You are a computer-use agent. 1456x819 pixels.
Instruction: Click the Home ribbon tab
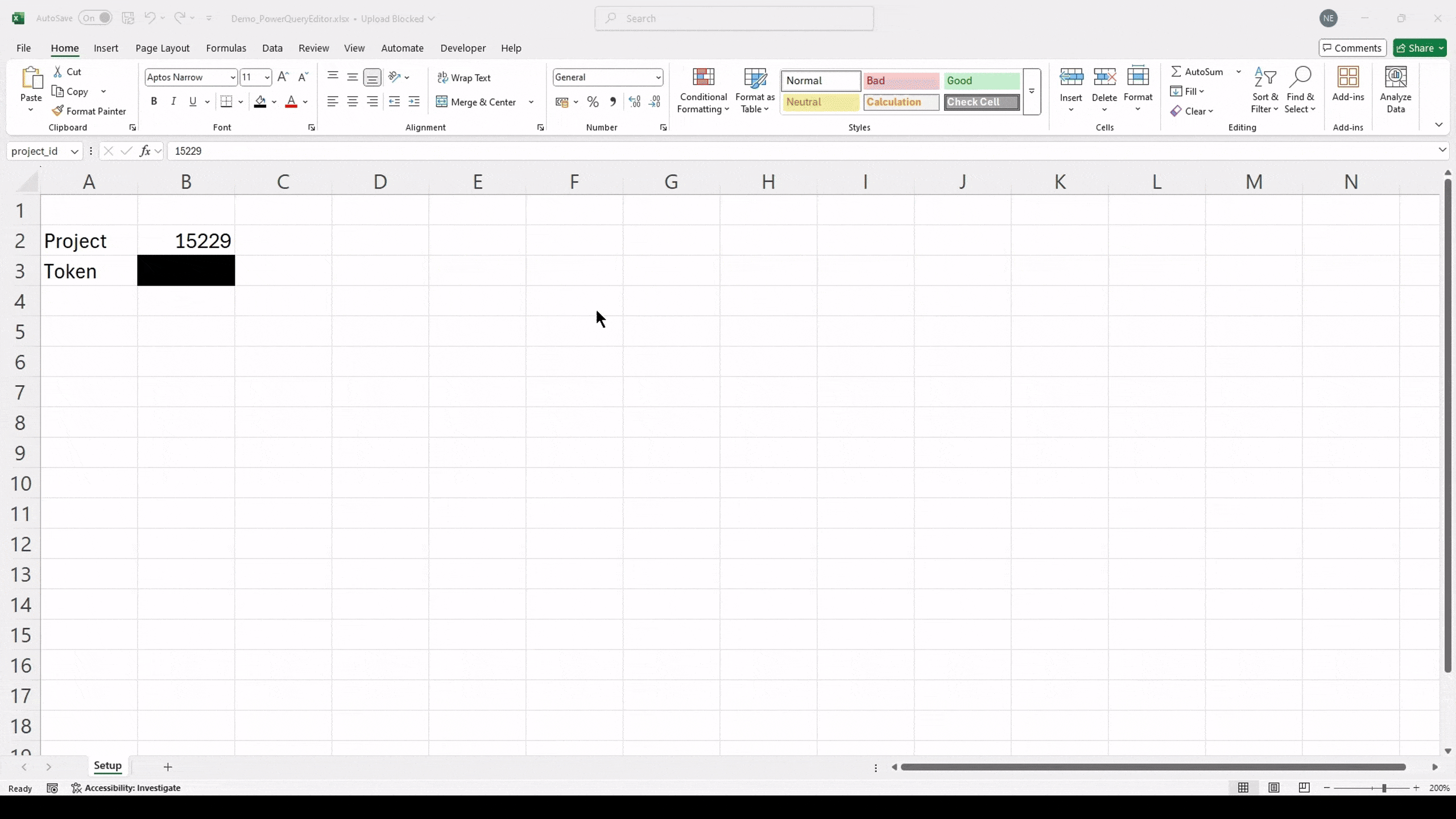pos(64,47)
